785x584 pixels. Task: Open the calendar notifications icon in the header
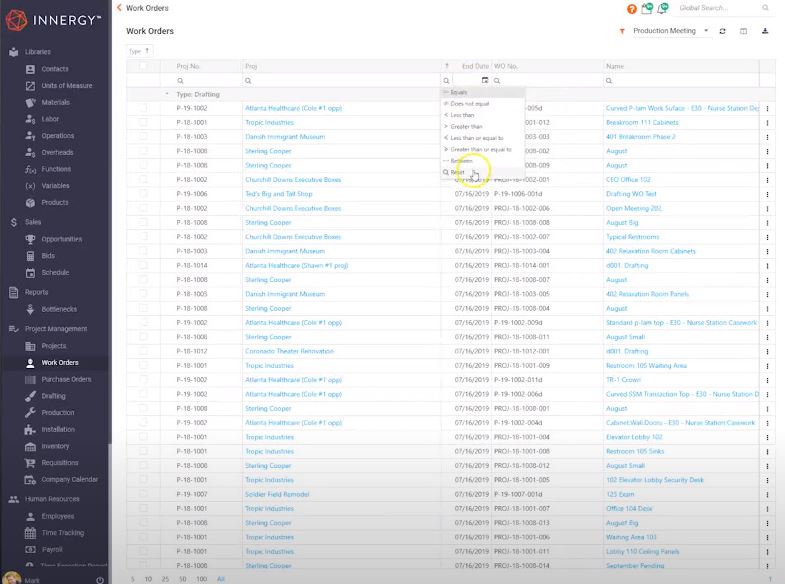tap(647, 8)
